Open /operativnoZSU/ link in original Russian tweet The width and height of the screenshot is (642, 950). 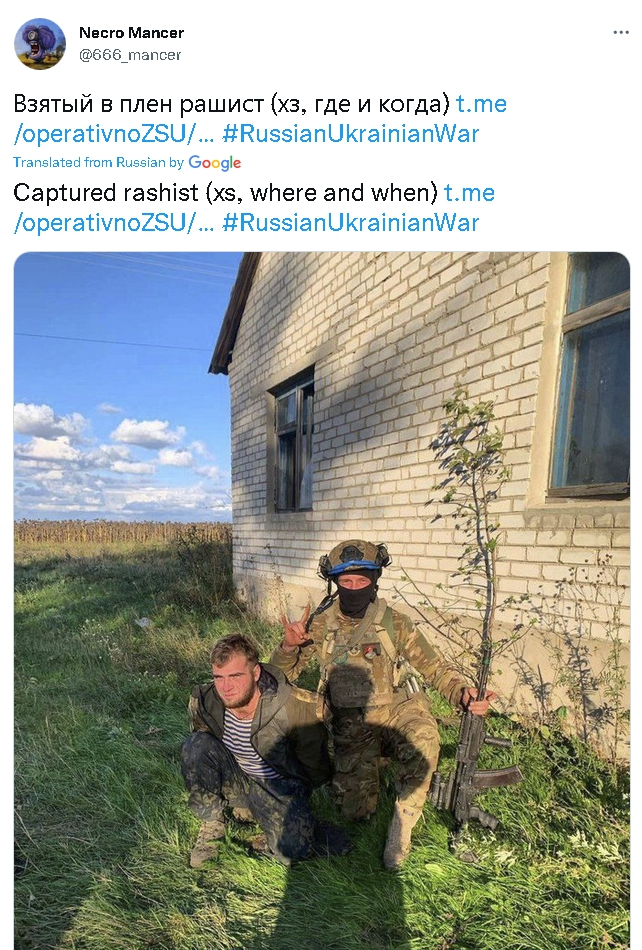[114, 133]
